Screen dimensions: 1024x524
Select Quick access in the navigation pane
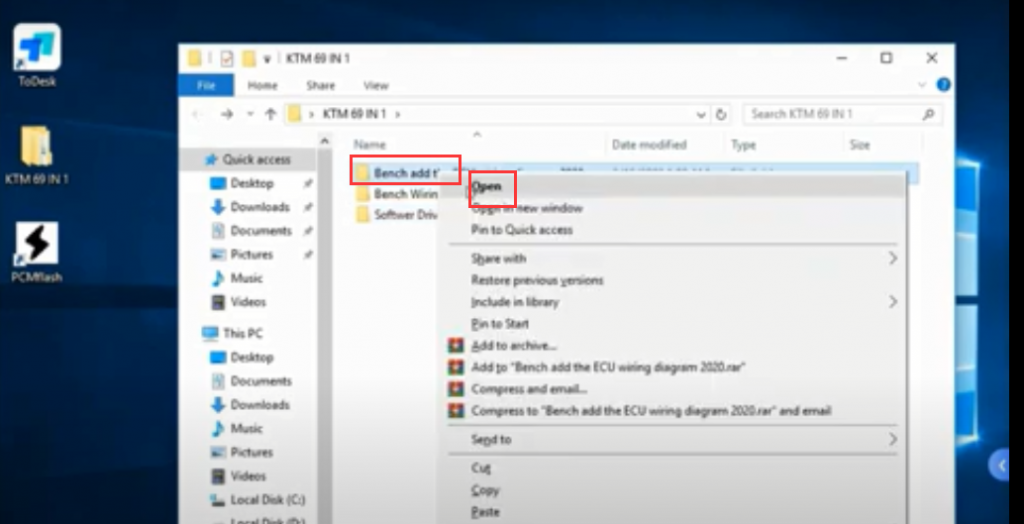[255, 159]
